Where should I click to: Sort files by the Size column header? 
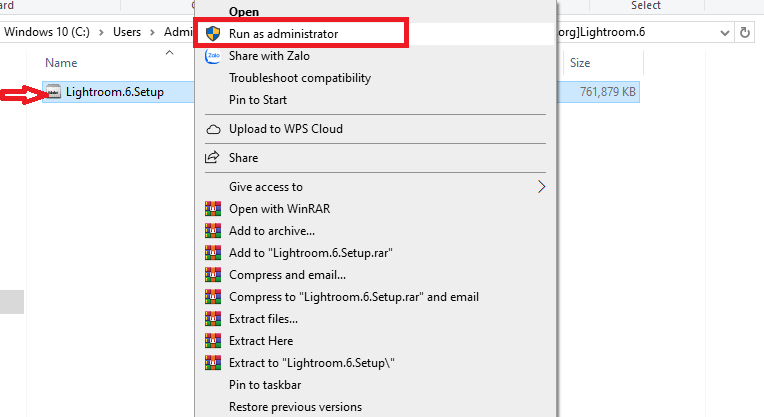pyautogui.click(x=580, y=63)
